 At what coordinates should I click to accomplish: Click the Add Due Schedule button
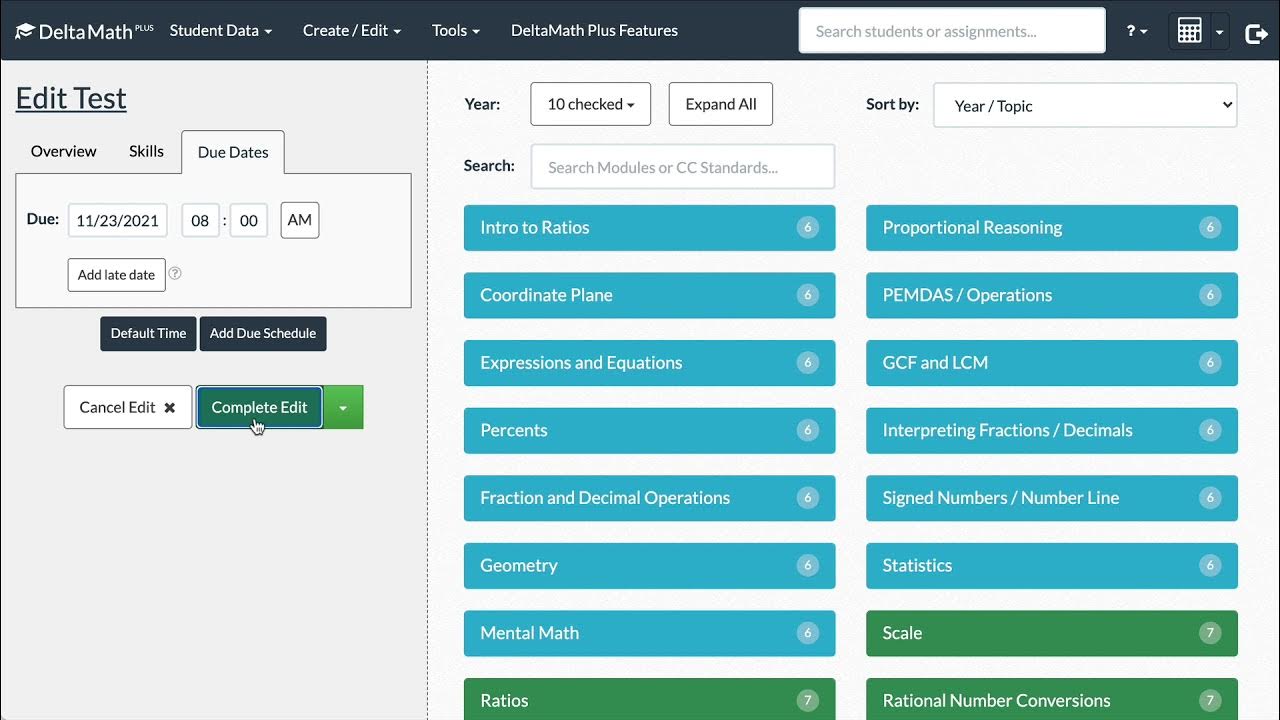click(x=263, y=333)
